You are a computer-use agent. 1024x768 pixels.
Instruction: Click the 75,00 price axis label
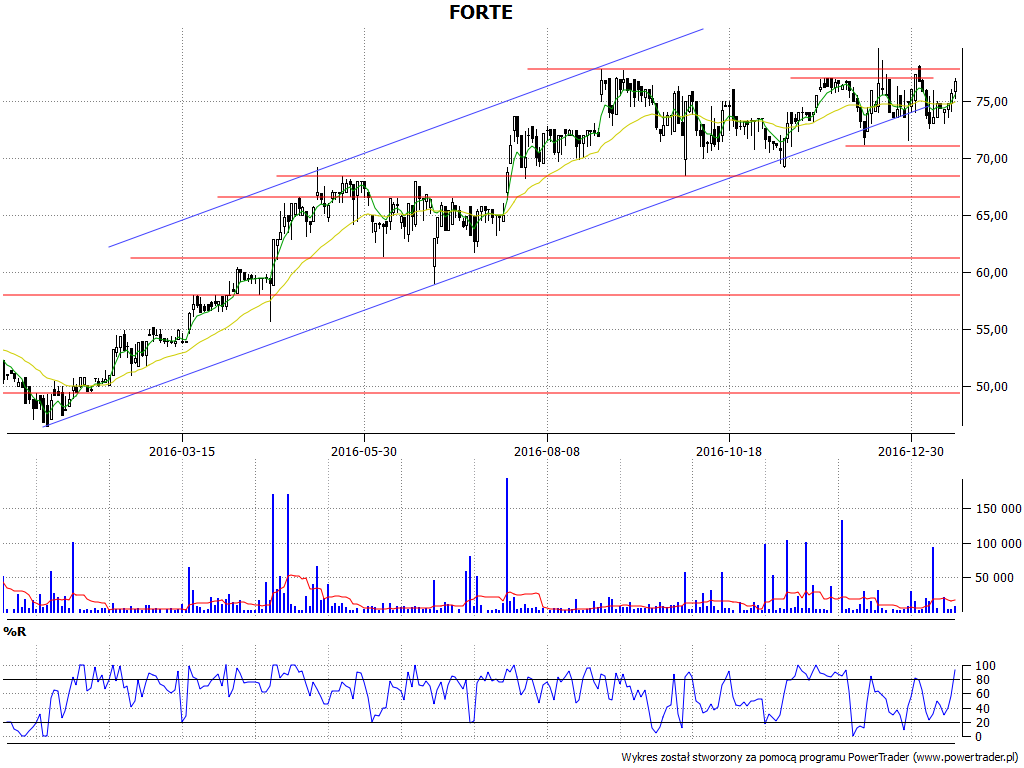pyautogui.click(x=992, y=102)
